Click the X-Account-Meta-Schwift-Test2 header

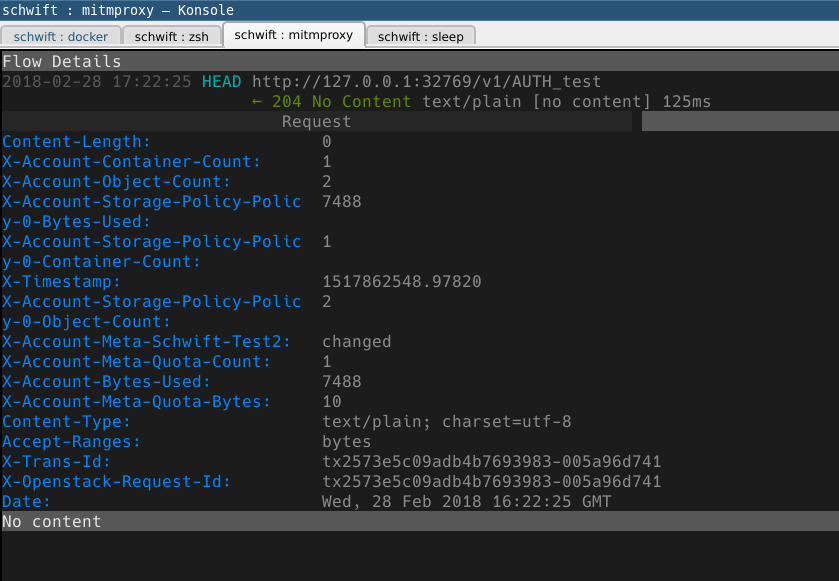click(x=146, y=341)
